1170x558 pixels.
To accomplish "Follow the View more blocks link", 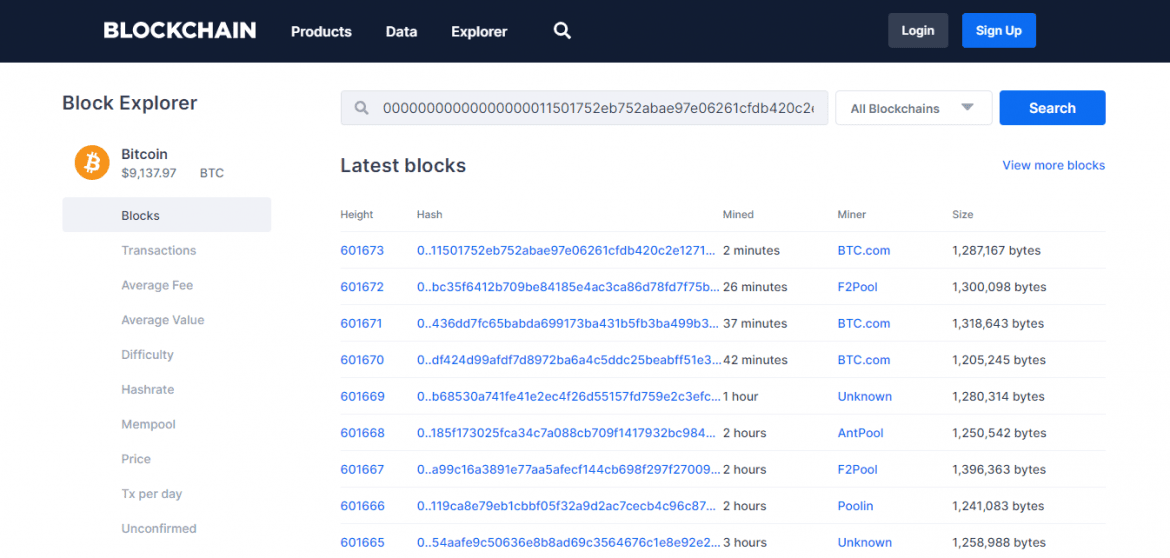I will (1053, 165).
